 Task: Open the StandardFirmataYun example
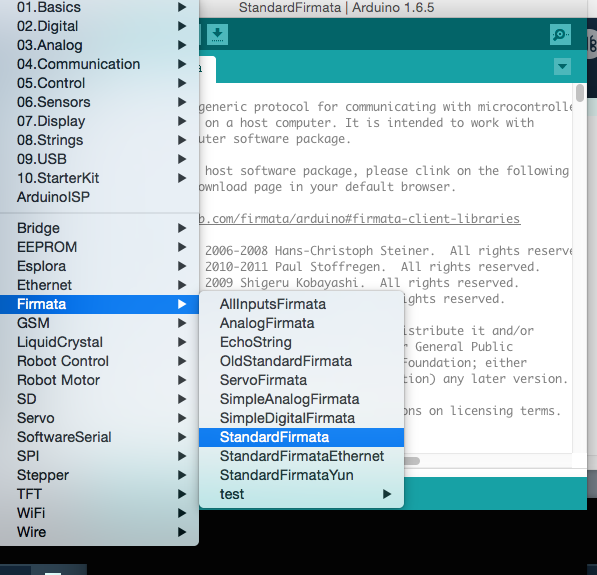[301, 475]
